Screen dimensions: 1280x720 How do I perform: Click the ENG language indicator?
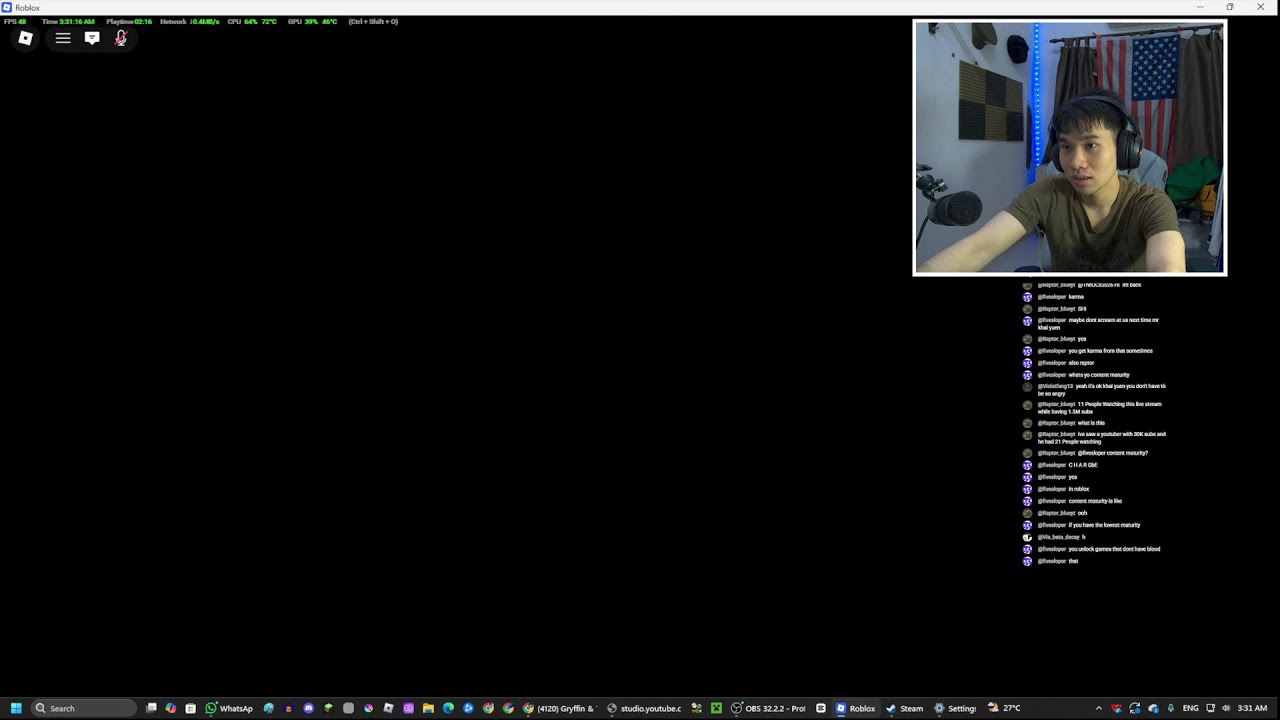tap(1190, 708)
